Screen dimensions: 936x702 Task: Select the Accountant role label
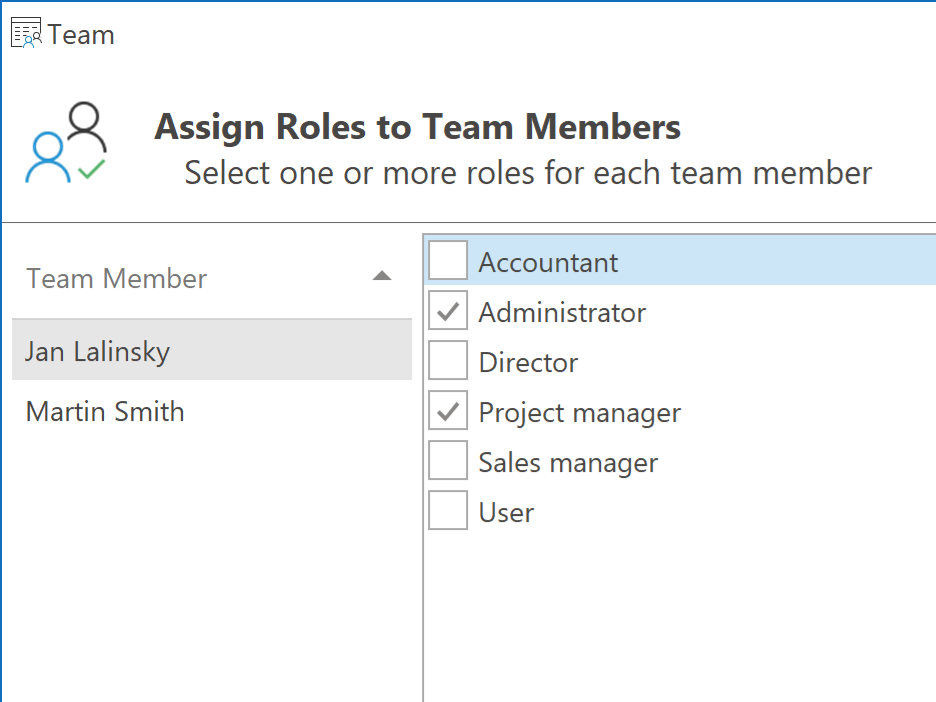click(548, 263)
